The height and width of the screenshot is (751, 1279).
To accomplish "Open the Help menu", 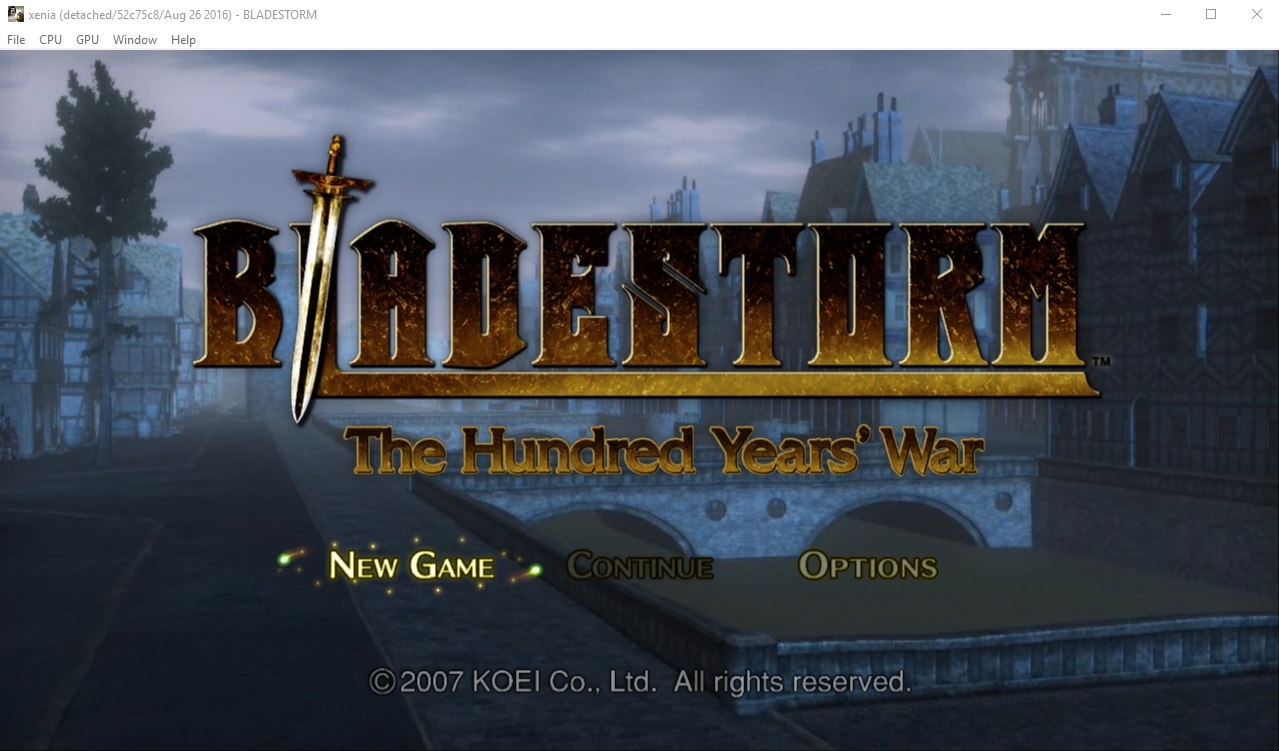I will pos(183,40).
